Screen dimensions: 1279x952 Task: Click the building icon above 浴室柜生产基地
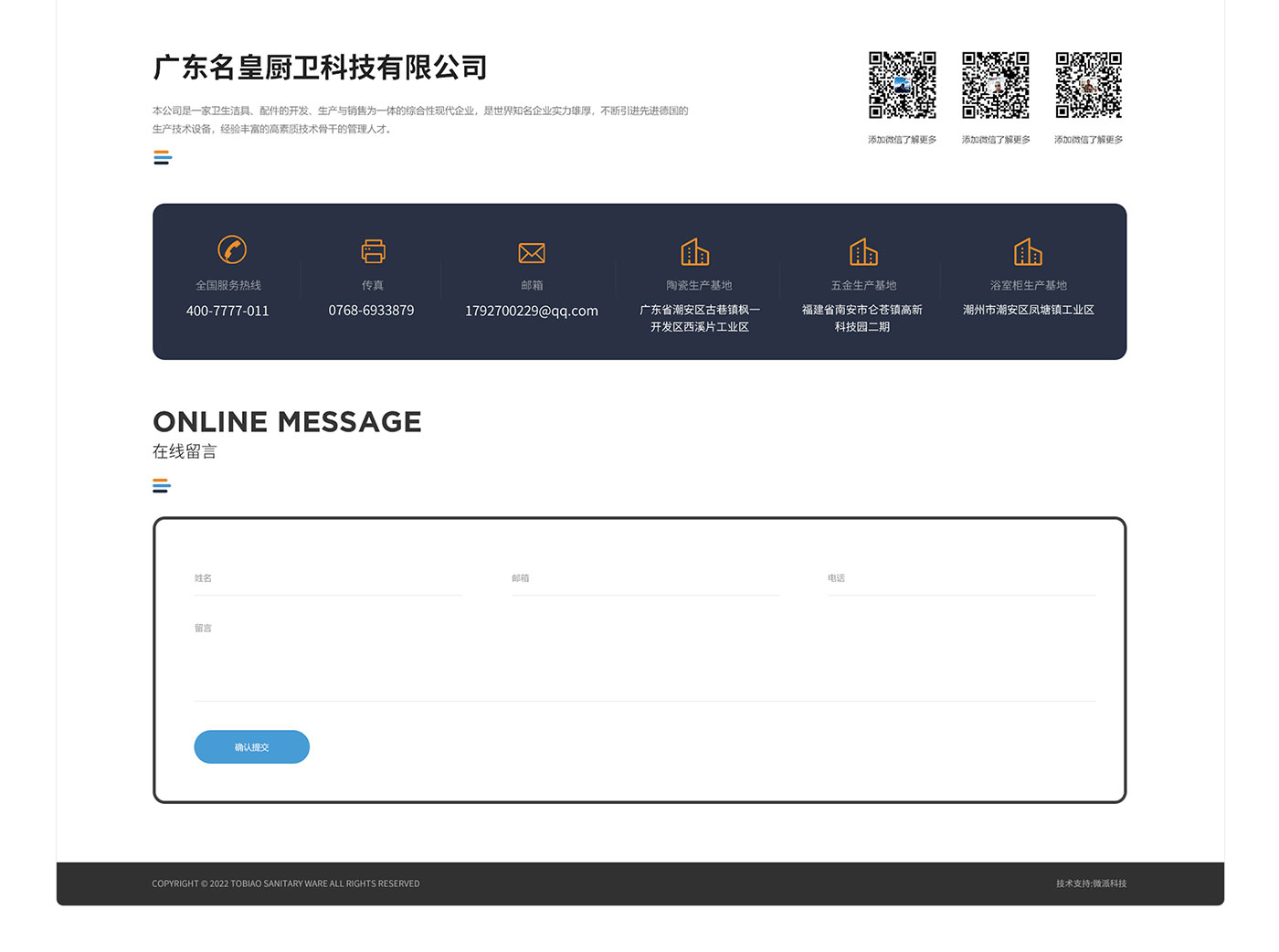[x=1028, y=251]
